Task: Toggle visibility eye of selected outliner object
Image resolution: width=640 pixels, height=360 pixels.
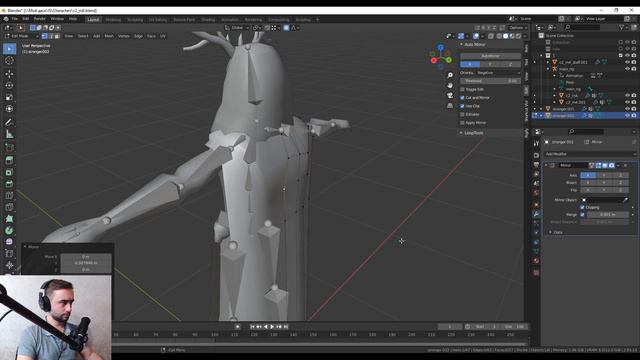Action: [627, 116]
